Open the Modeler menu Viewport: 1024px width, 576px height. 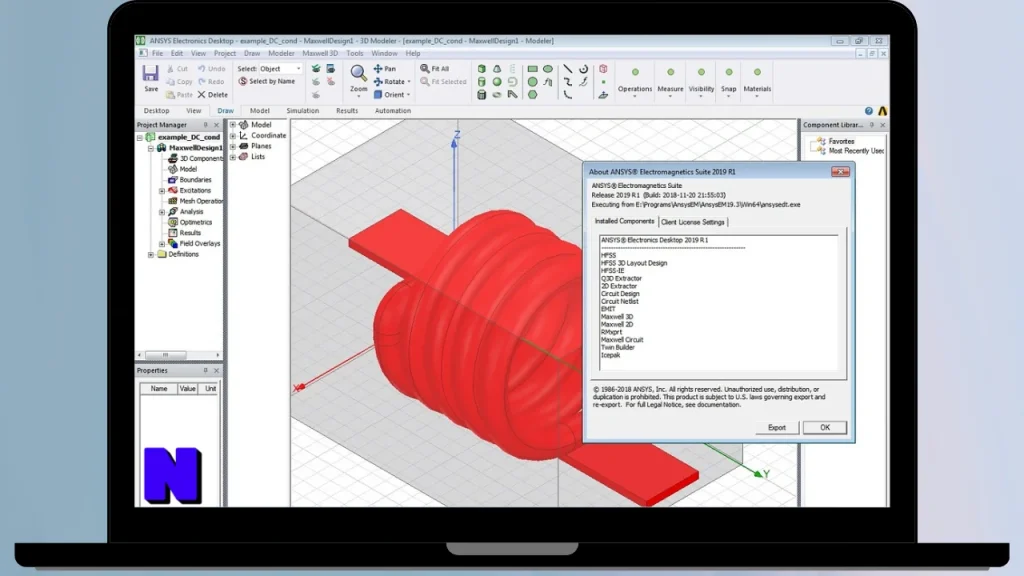coord(281,54)
